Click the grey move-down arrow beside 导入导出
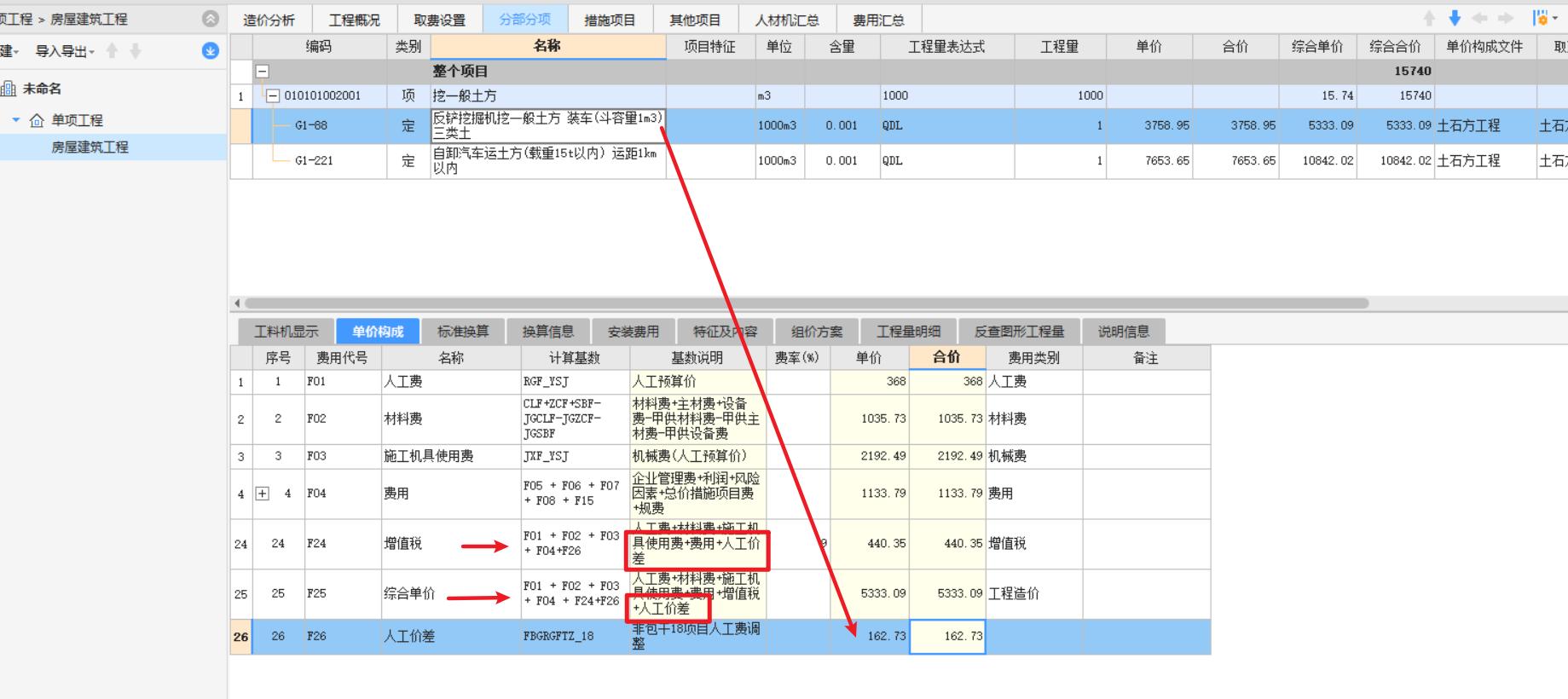The height and width of the screenshot is (699, 1568). 135,51
